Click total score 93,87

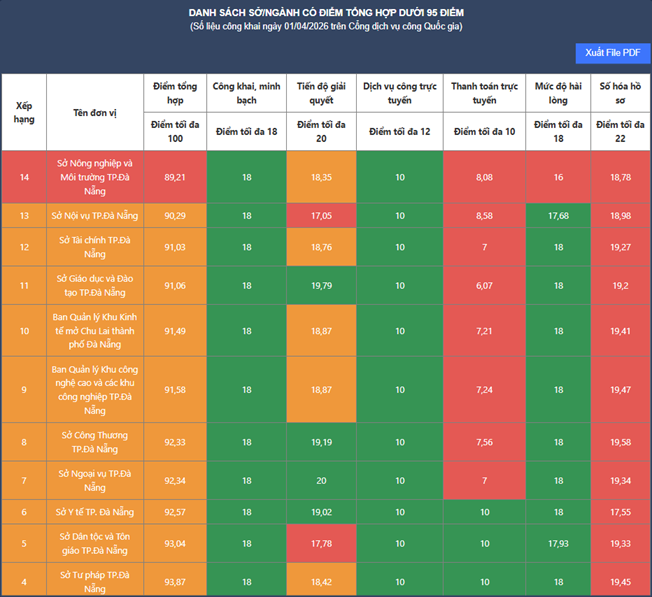coord(175,579)
